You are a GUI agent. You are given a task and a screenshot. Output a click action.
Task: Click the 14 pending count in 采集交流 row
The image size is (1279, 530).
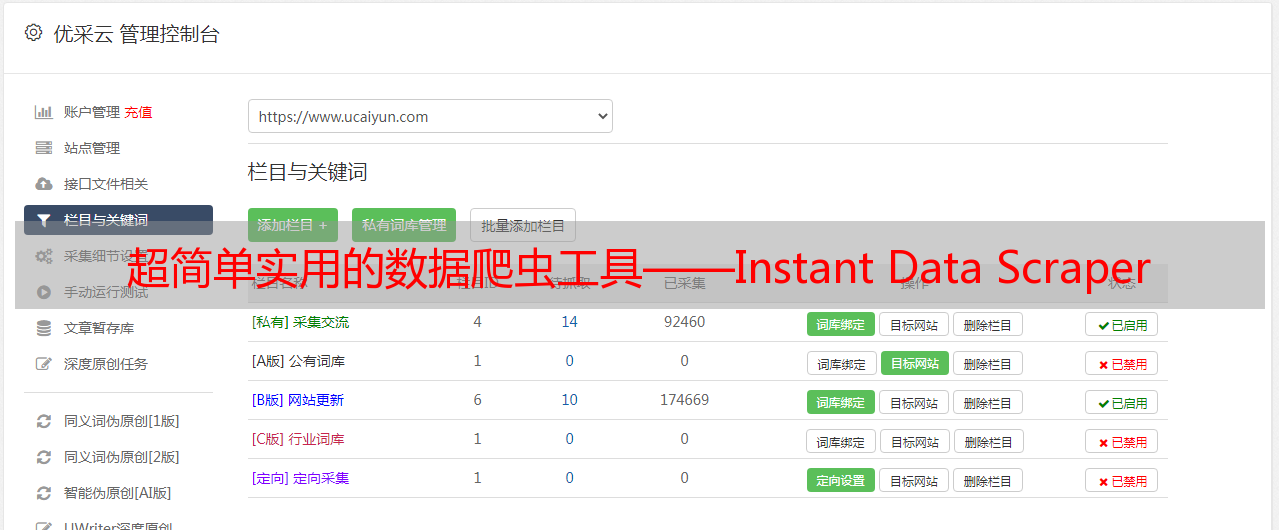pos(570,322)
